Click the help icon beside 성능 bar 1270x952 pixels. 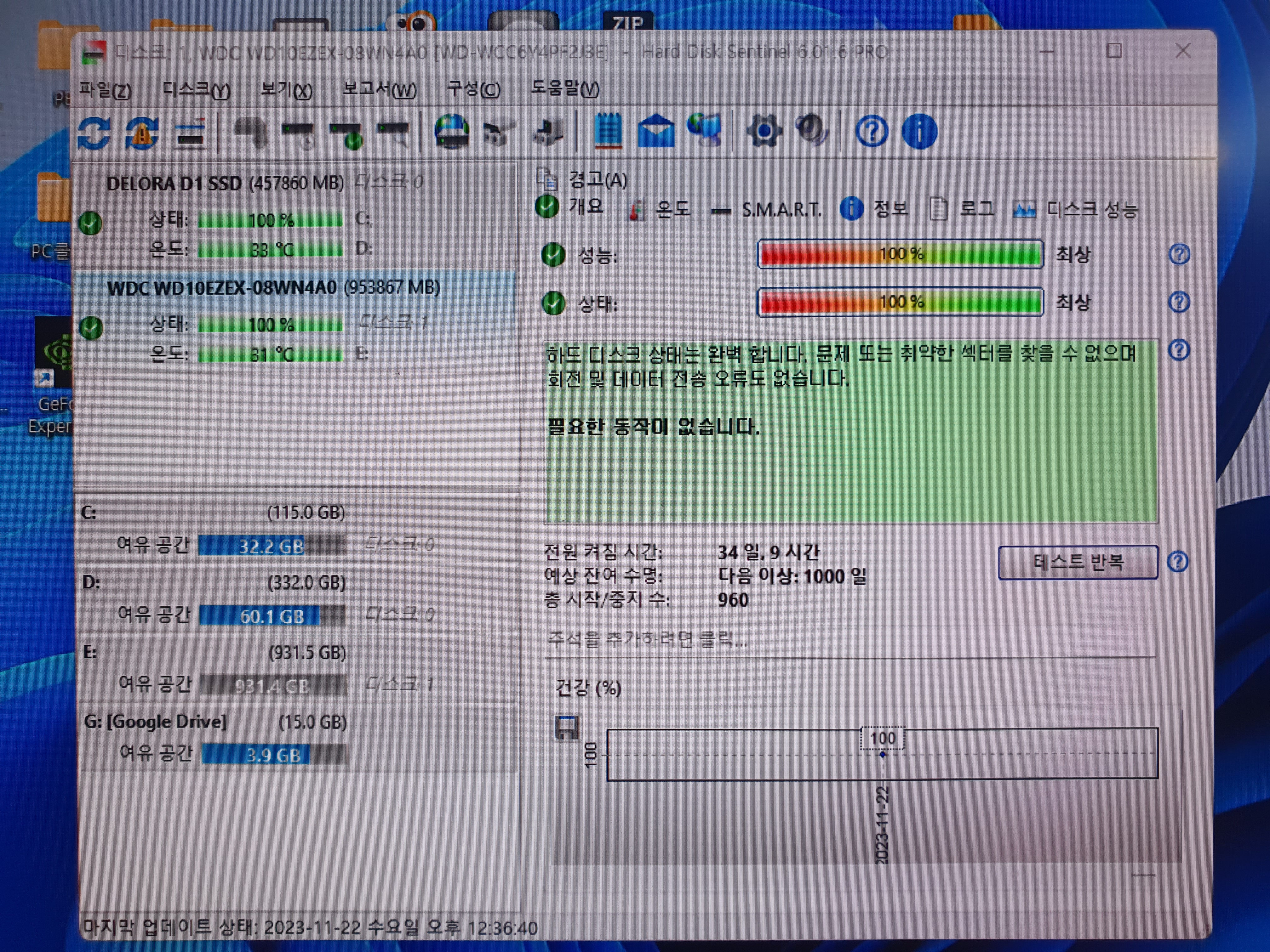1179,254
